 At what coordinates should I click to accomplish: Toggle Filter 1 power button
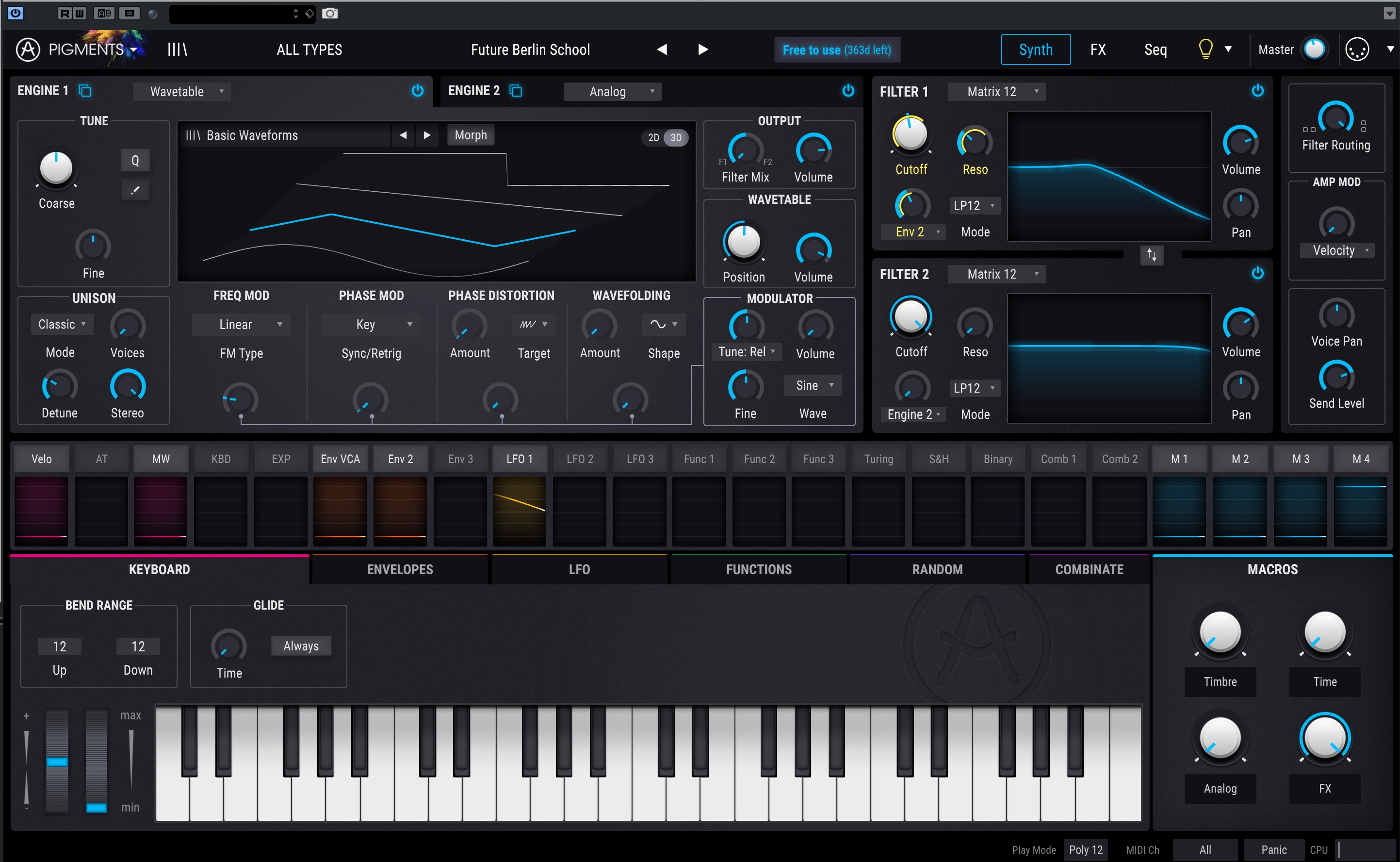tap(1257, 91)
